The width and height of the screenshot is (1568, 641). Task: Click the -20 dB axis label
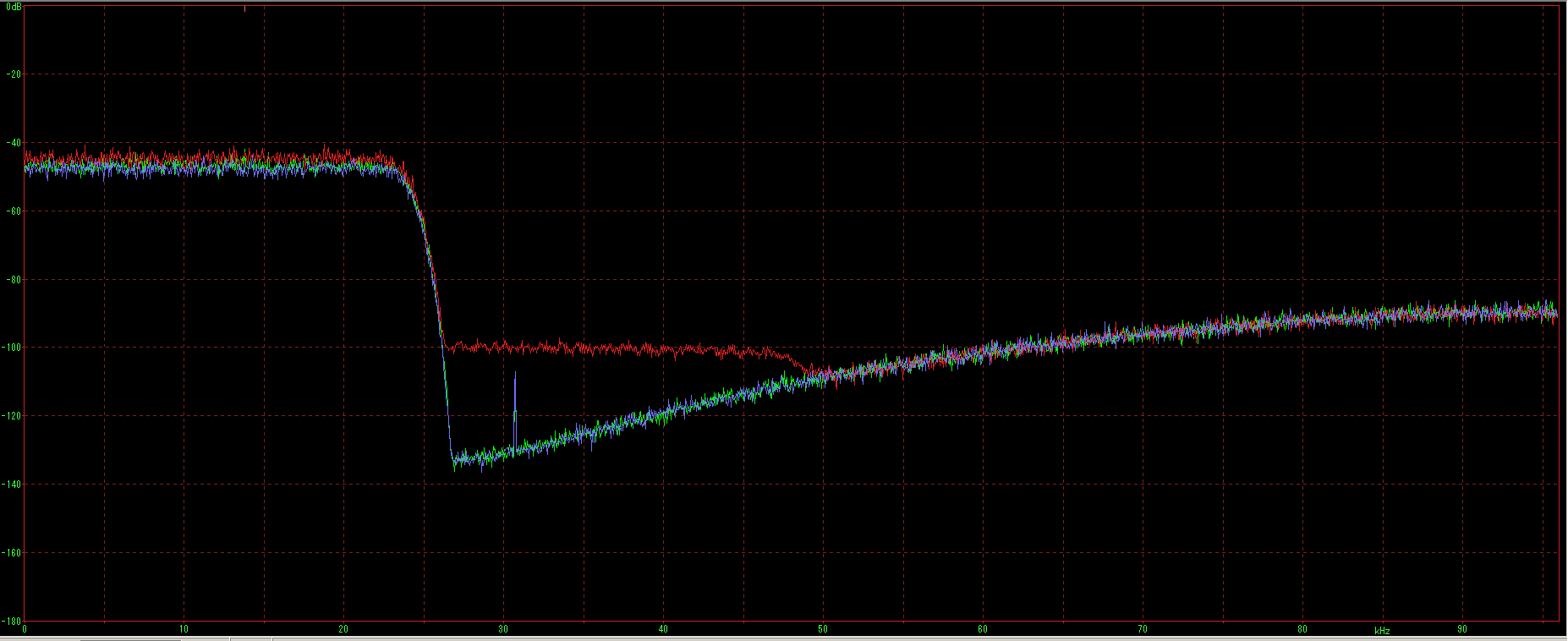(13, 74)
